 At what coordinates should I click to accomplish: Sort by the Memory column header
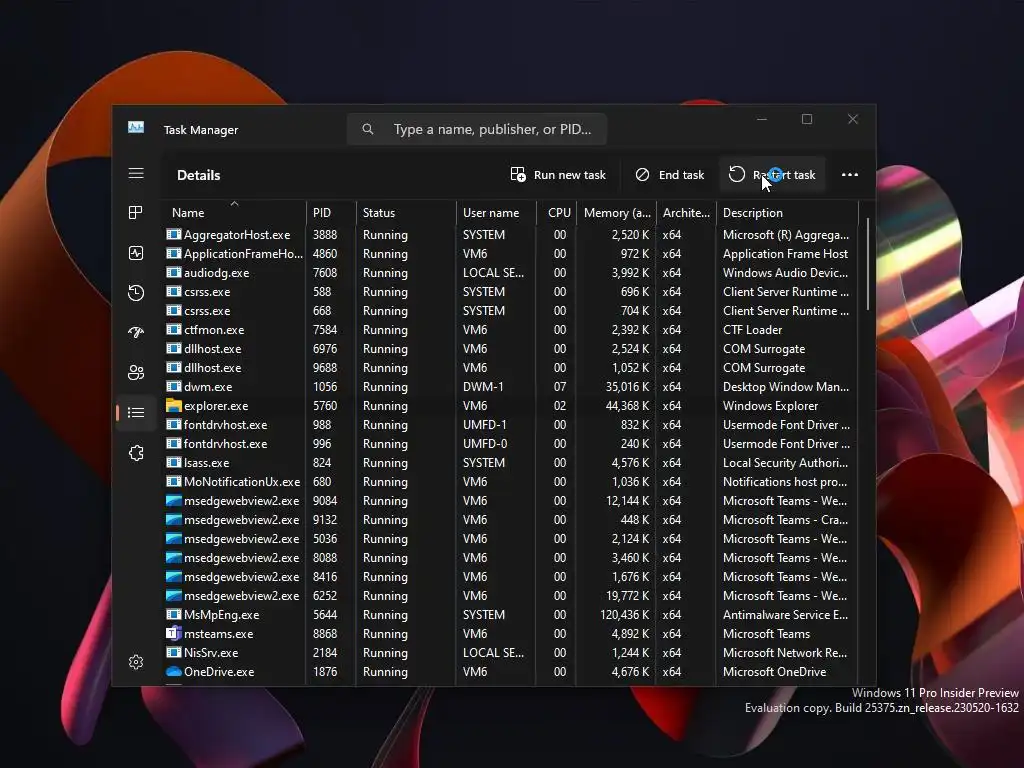tap(616, 212)
